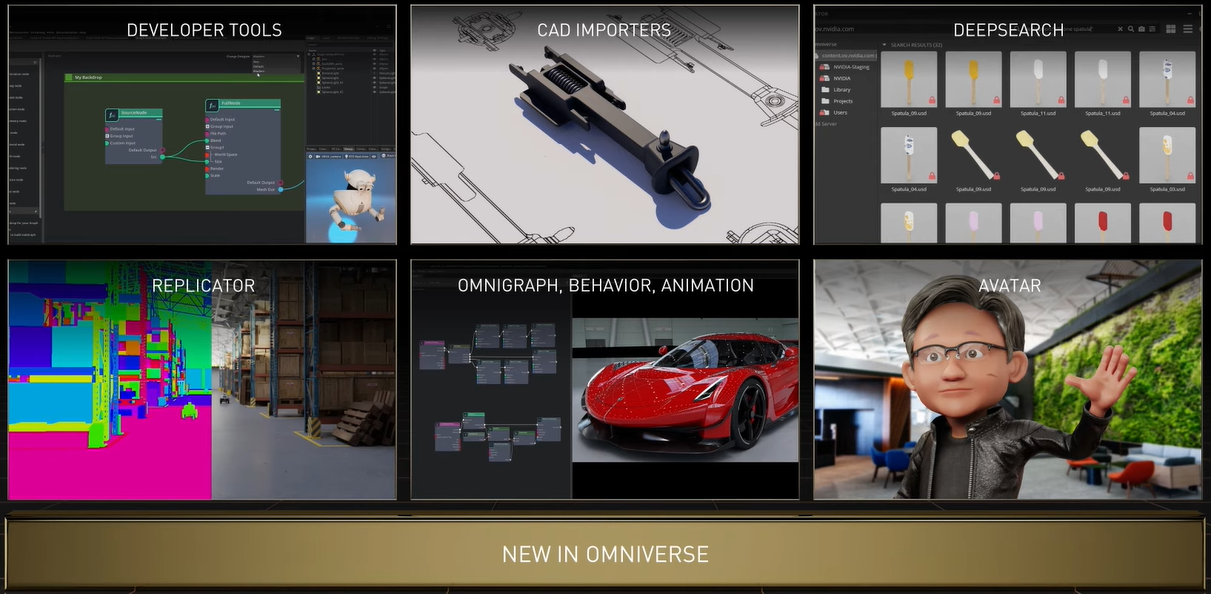Click the Src output port on SourceNode
This screenshot has width=1211, height=594.
click(x=162, y=157)
